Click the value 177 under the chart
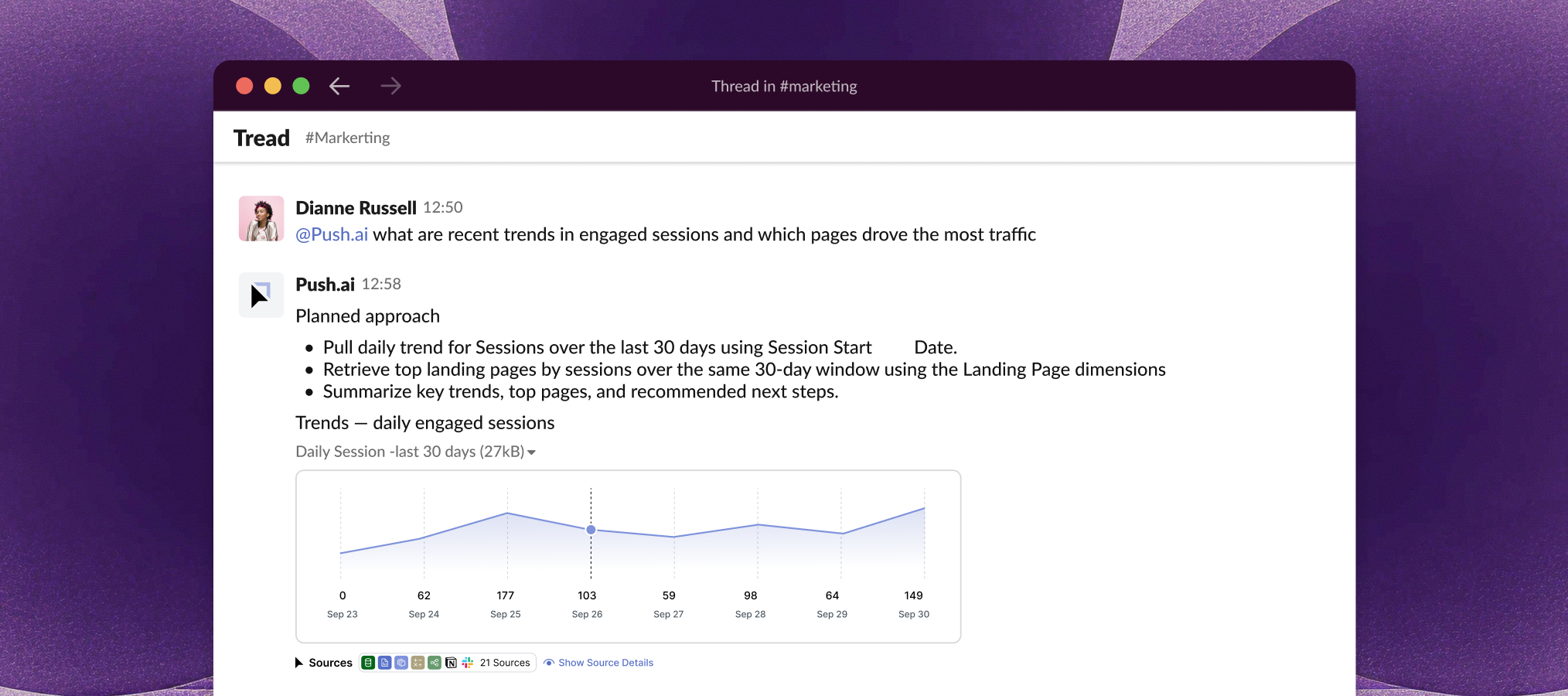Viewport: 1568px width, 696px height. pos(506,595)
